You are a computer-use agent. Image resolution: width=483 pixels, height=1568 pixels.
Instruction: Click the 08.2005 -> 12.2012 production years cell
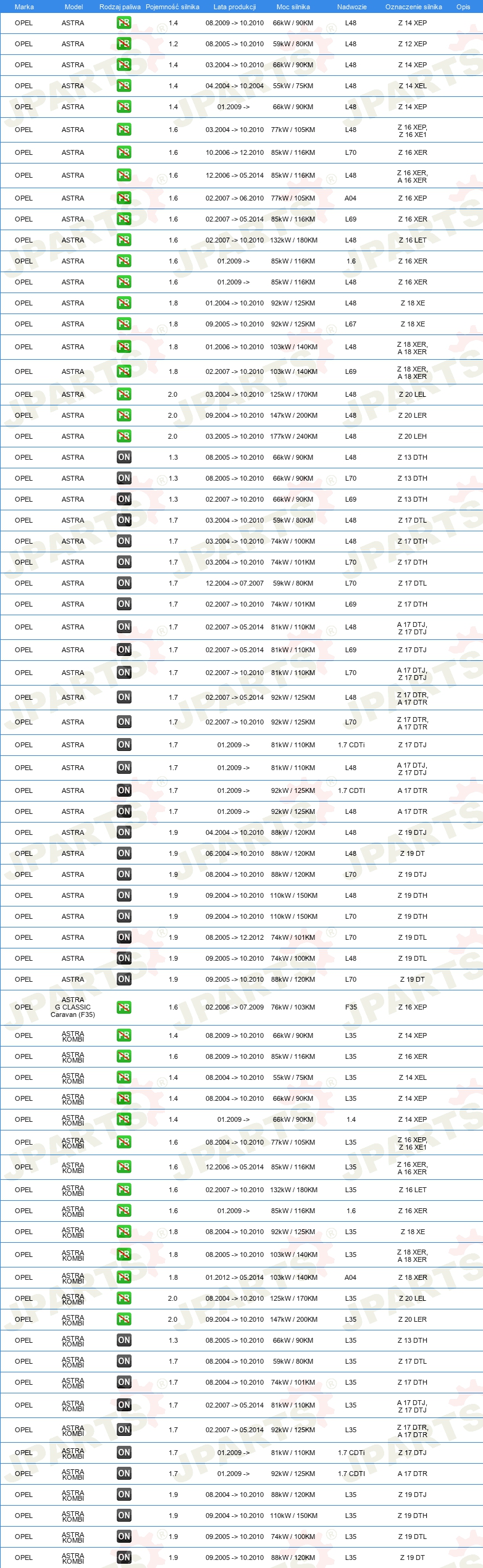[235, 937]
